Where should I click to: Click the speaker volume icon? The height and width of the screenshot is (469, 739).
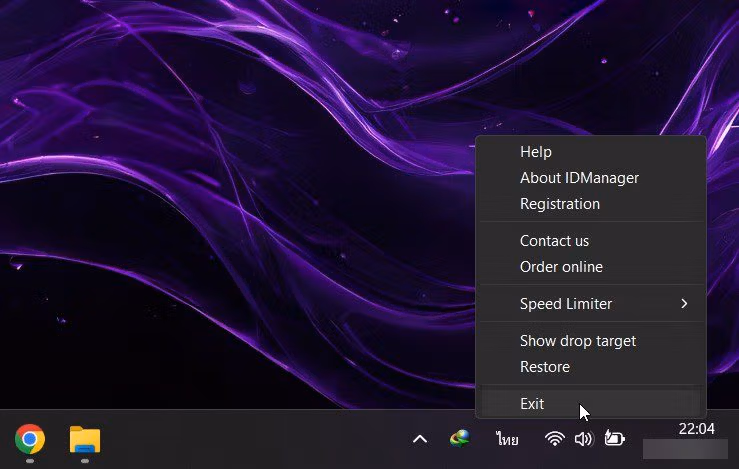pos(584,439)
